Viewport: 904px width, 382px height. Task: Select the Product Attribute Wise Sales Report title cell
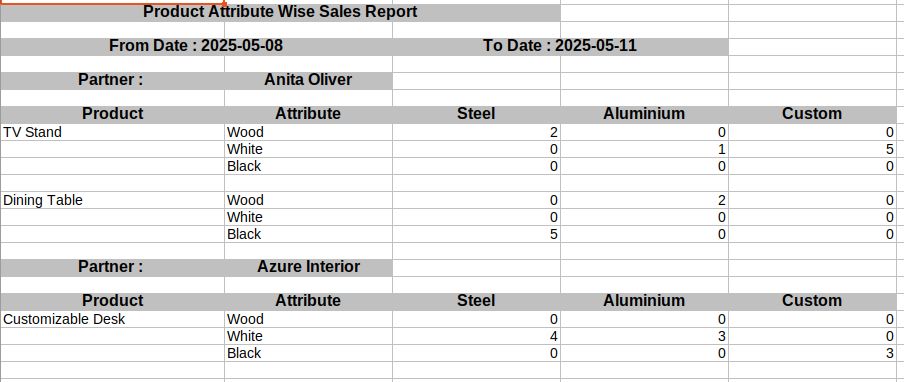tap(280, 13)
